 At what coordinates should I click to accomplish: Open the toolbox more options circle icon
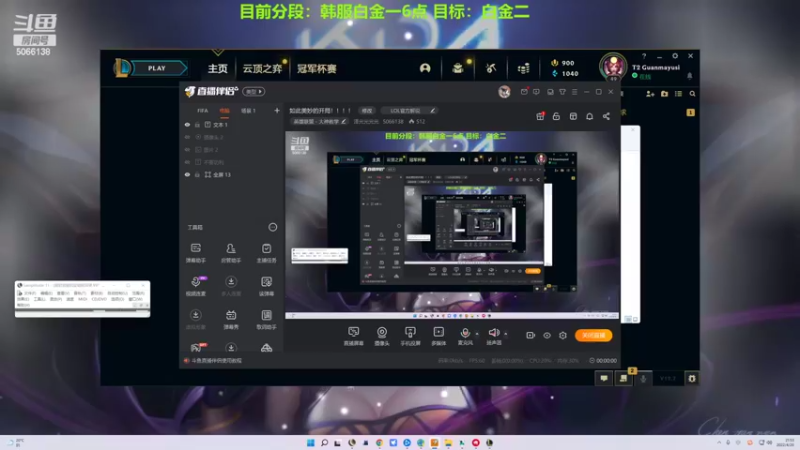click(x=273, y=227)
